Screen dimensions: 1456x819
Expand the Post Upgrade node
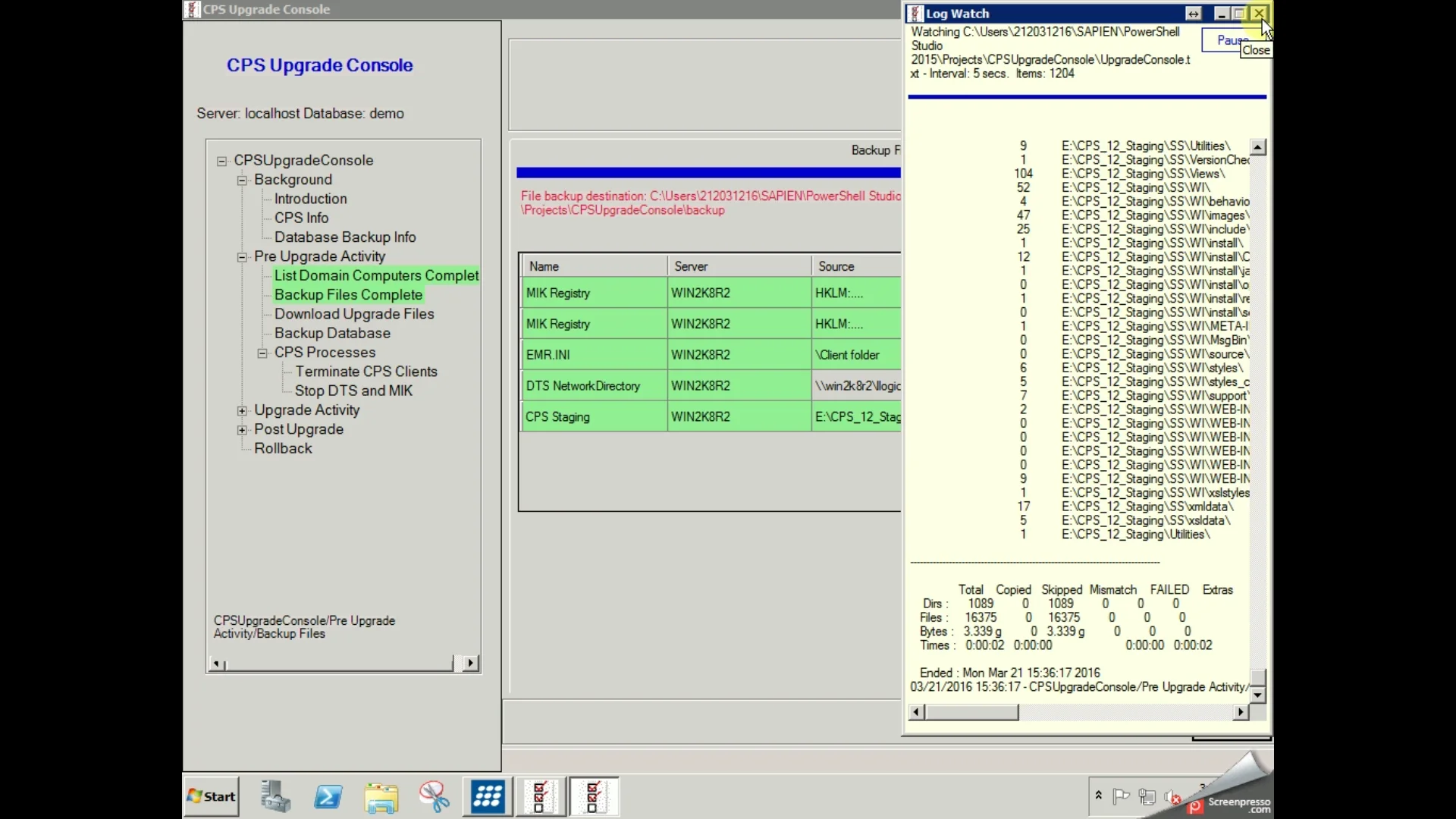tap(242, 429)
